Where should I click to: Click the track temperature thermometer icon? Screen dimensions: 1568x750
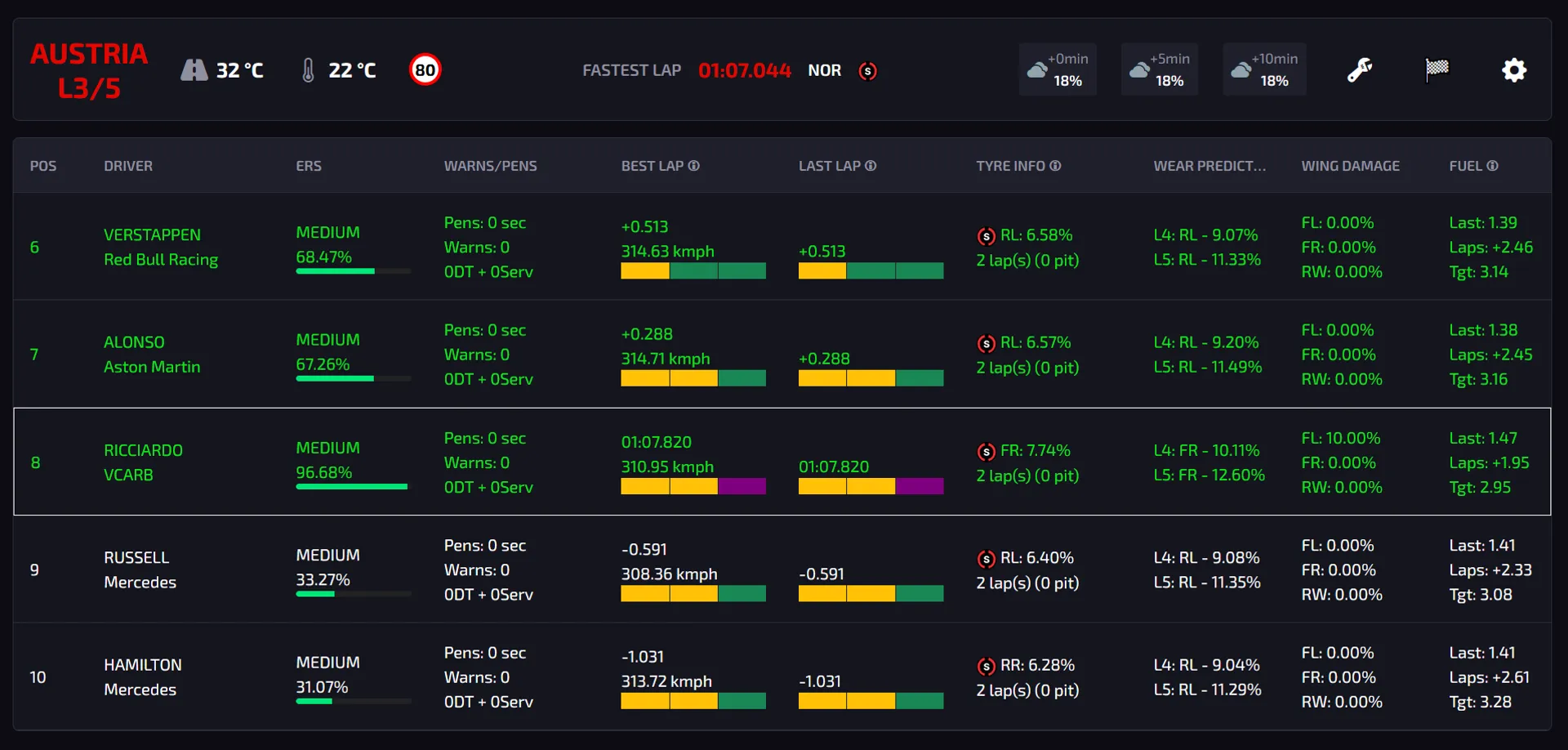tap(308, 69)
